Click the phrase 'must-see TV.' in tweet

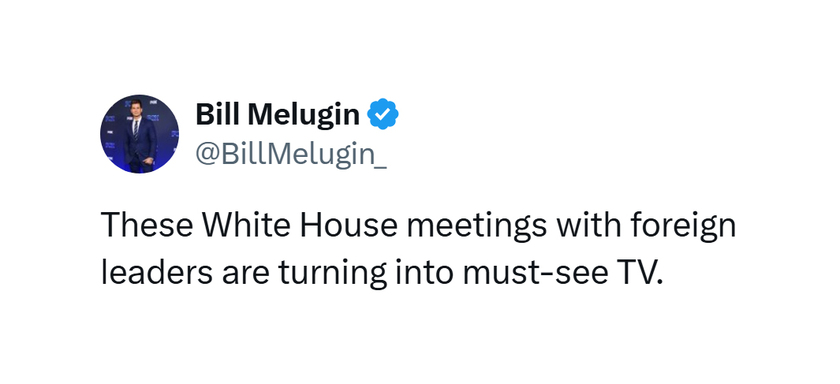[562, 273]
